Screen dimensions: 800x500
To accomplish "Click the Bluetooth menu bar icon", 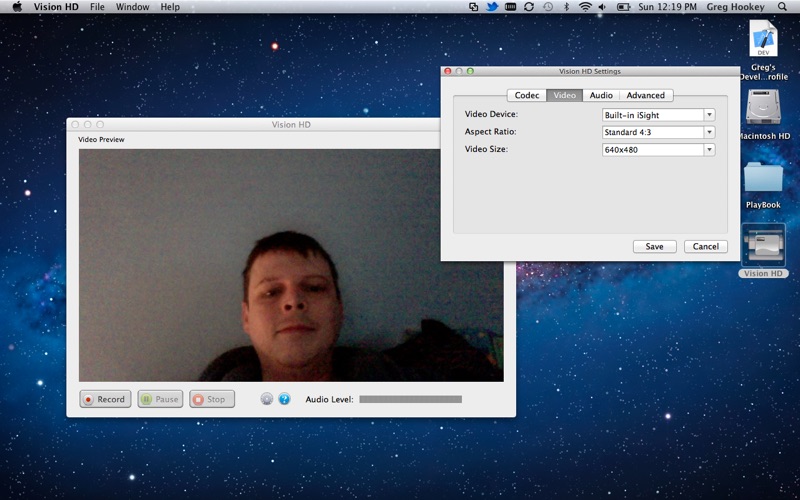I will coord(566,7).
